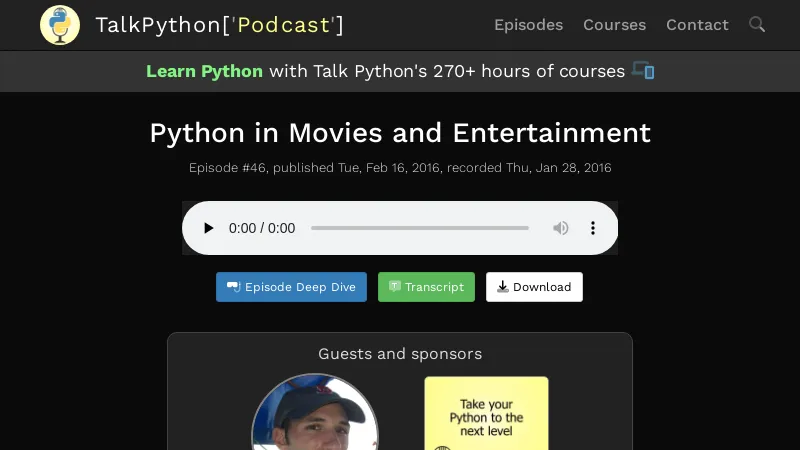Click the Talk Python logo icon
This screenshot has height=450, width=800.
tap(60, 25)
